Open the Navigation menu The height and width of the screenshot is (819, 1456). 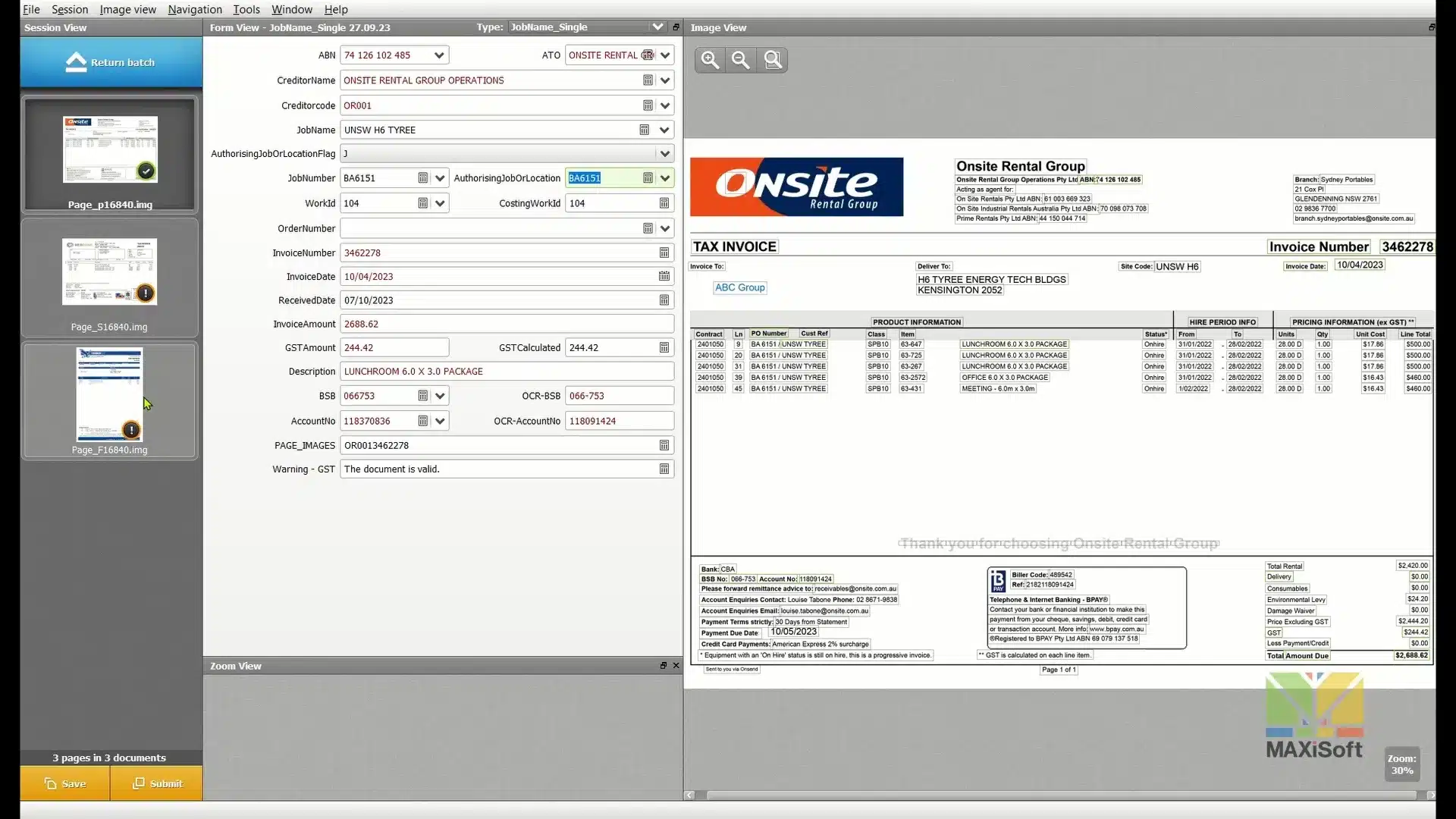(195, 9)
